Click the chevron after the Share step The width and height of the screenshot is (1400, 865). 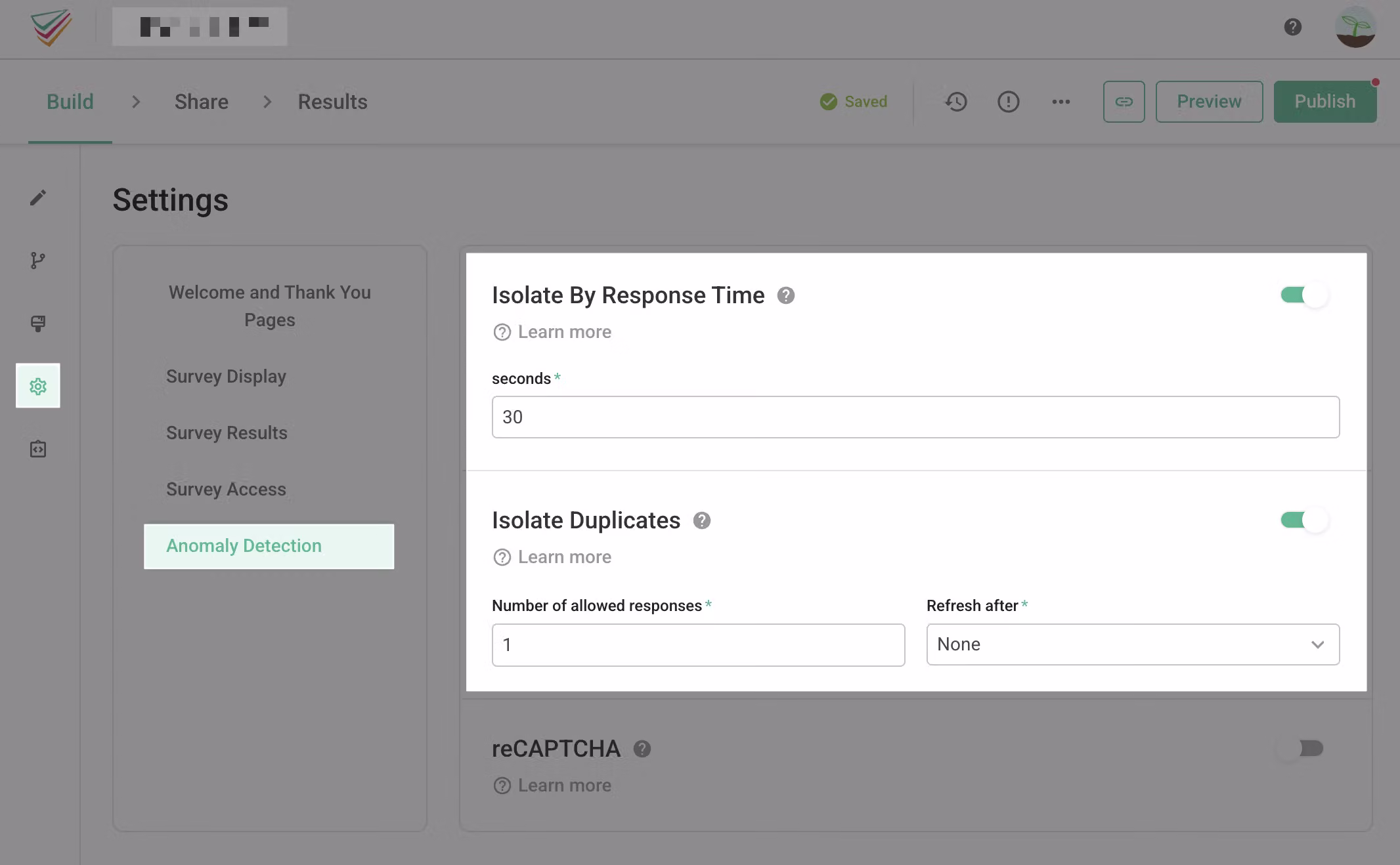coord(267,102)
